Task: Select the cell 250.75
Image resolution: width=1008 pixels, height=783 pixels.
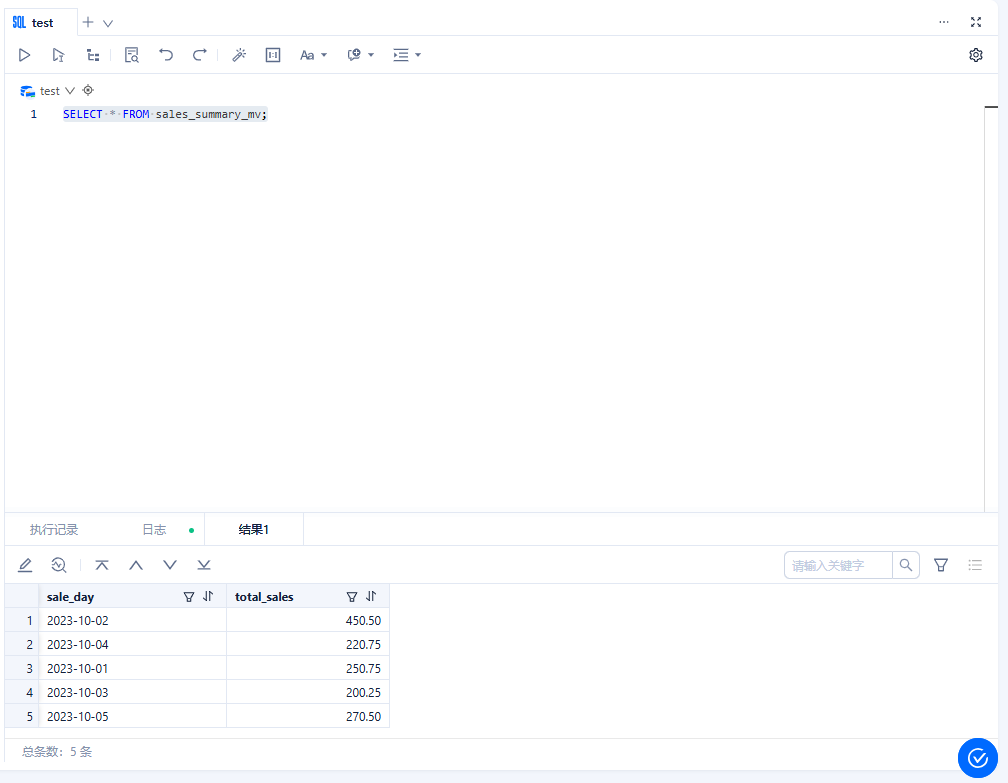Action: [308, 669]
